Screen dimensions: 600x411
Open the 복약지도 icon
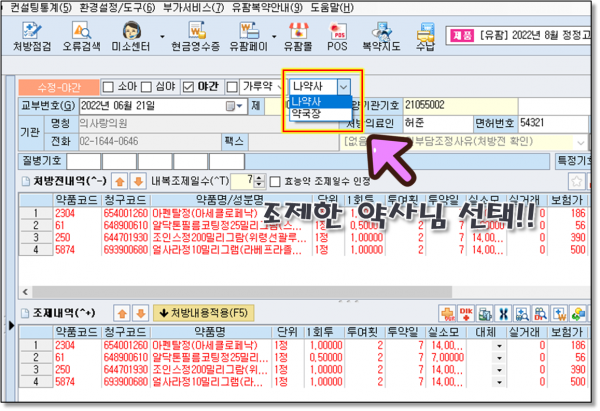coord(383,39)
